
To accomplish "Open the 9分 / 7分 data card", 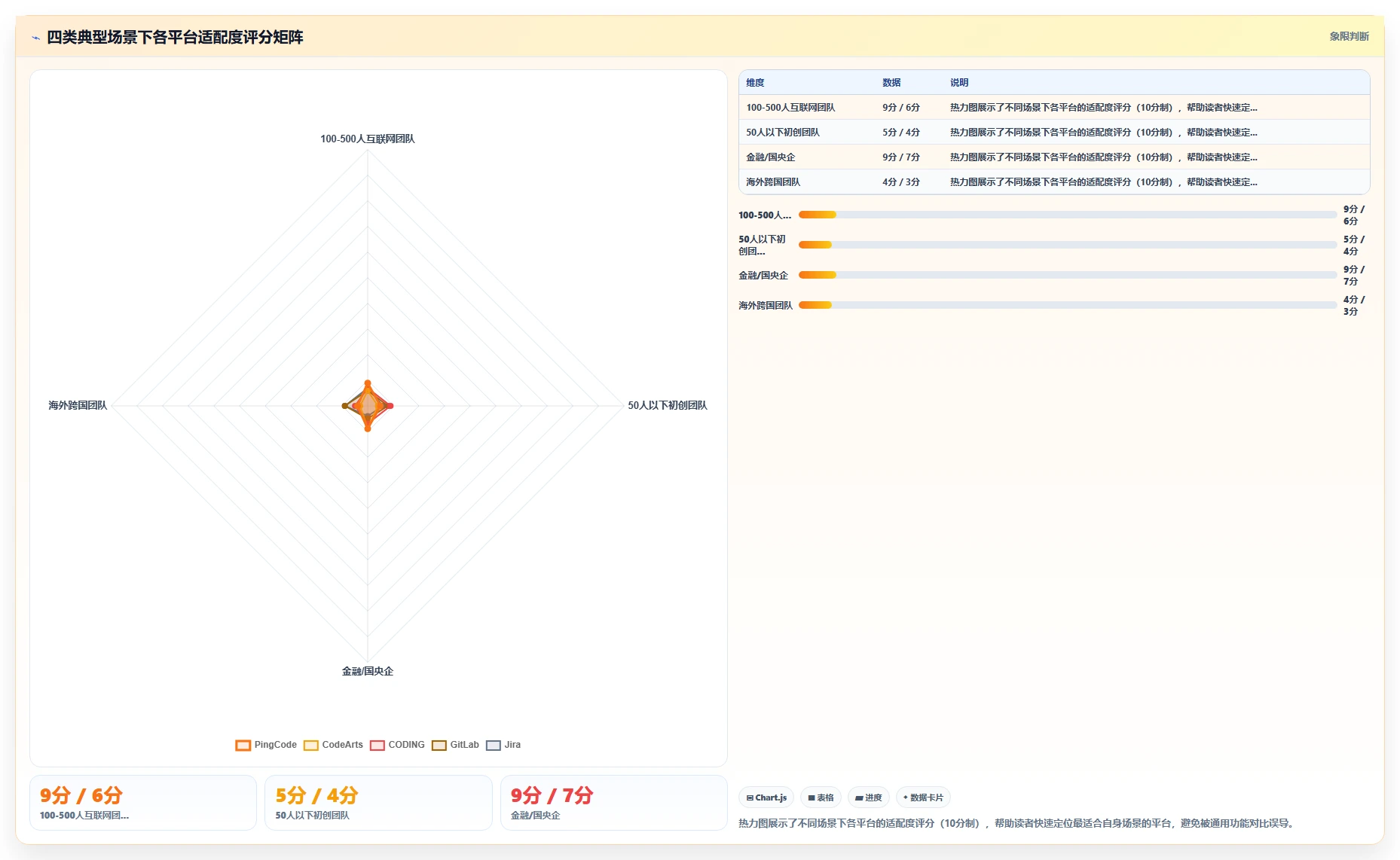I will pyautogui.click(x=614, y=803).
